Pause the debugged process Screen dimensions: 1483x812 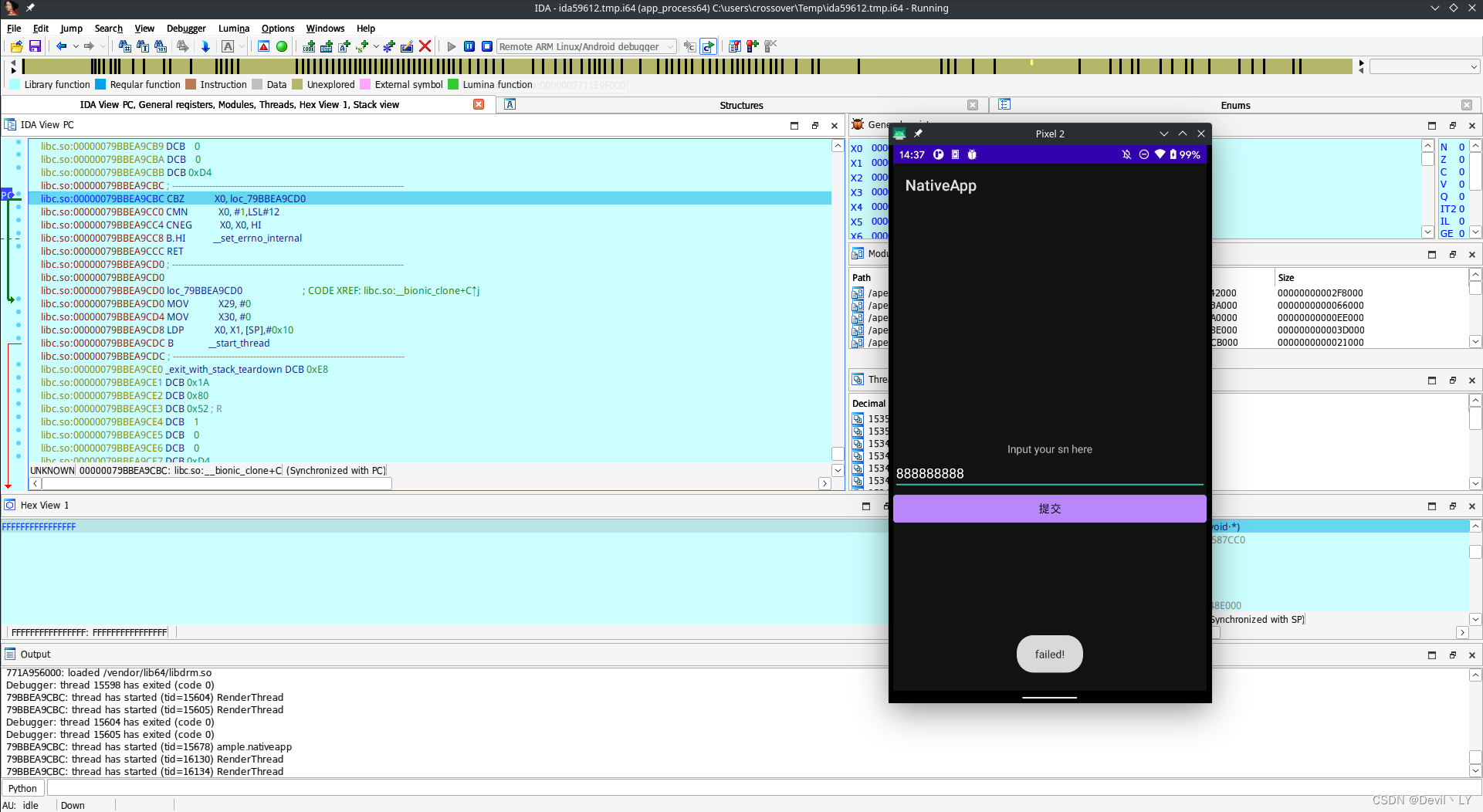469,46
